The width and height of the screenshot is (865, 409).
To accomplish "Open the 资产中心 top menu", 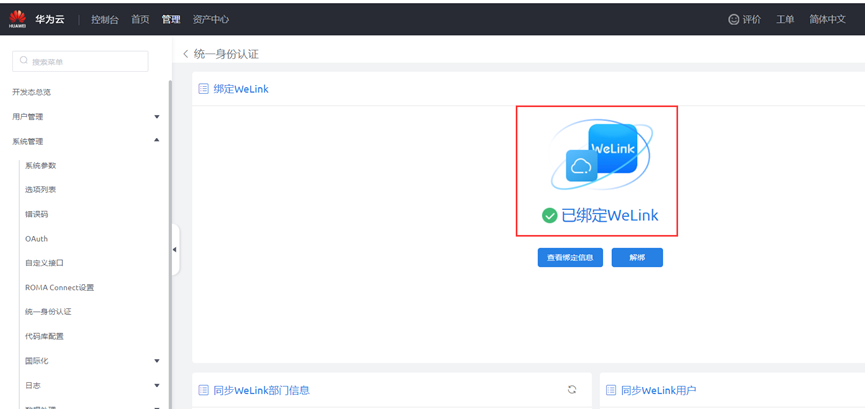I will (211, 19).
